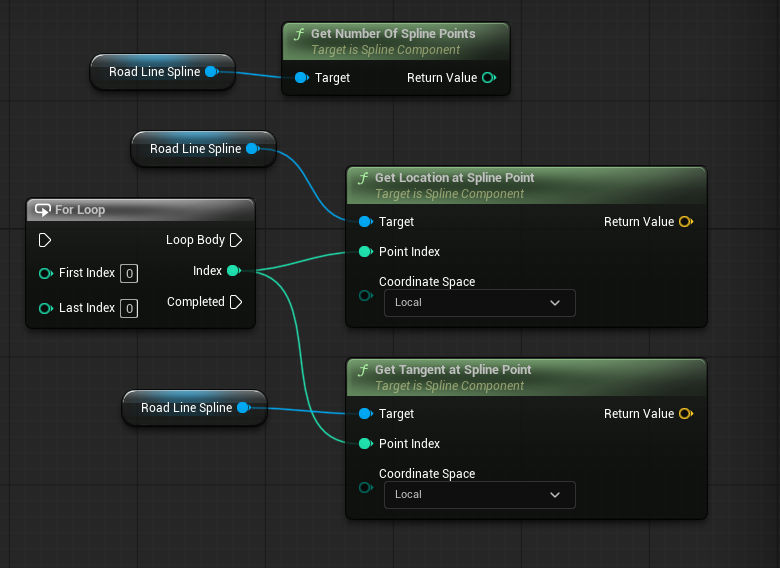
Task: Click Target pin on Get Number Of Spline Points
Action: click(x=301, y=78)
